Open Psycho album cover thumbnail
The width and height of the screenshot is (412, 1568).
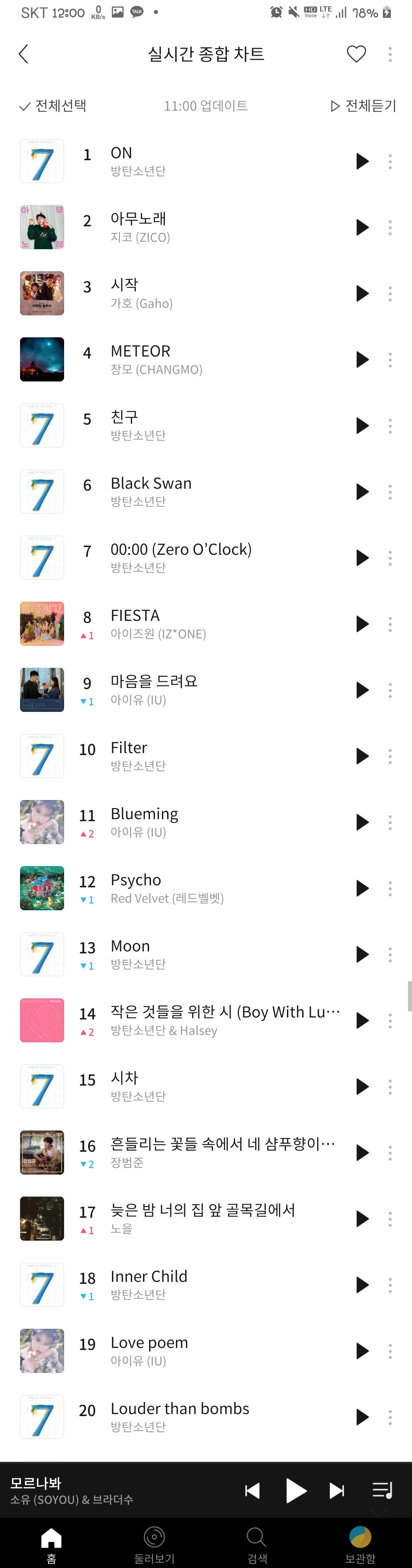pos(42,888)
